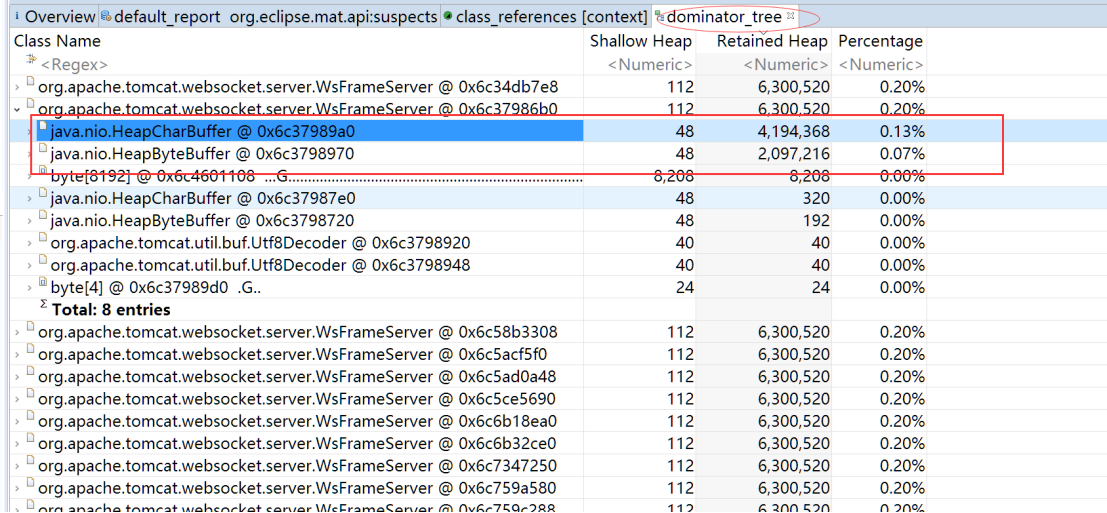Image resolution: width=1107 pixels, height=513 pixels.
Task: Switch to the Overview tab
Action: coord(59,17)
